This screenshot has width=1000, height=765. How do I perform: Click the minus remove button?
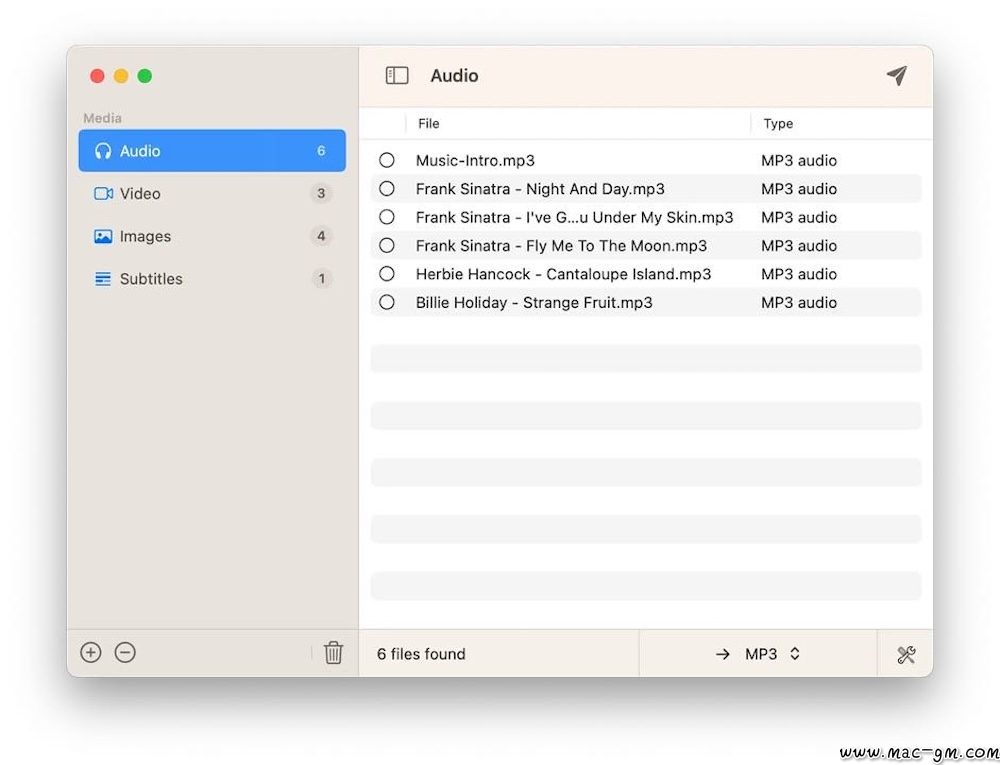click(x=125, y=652)
